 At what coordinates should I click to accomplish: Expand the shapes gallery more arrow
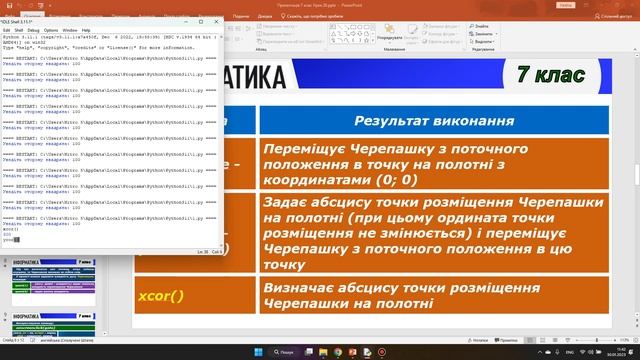(373, 41)
